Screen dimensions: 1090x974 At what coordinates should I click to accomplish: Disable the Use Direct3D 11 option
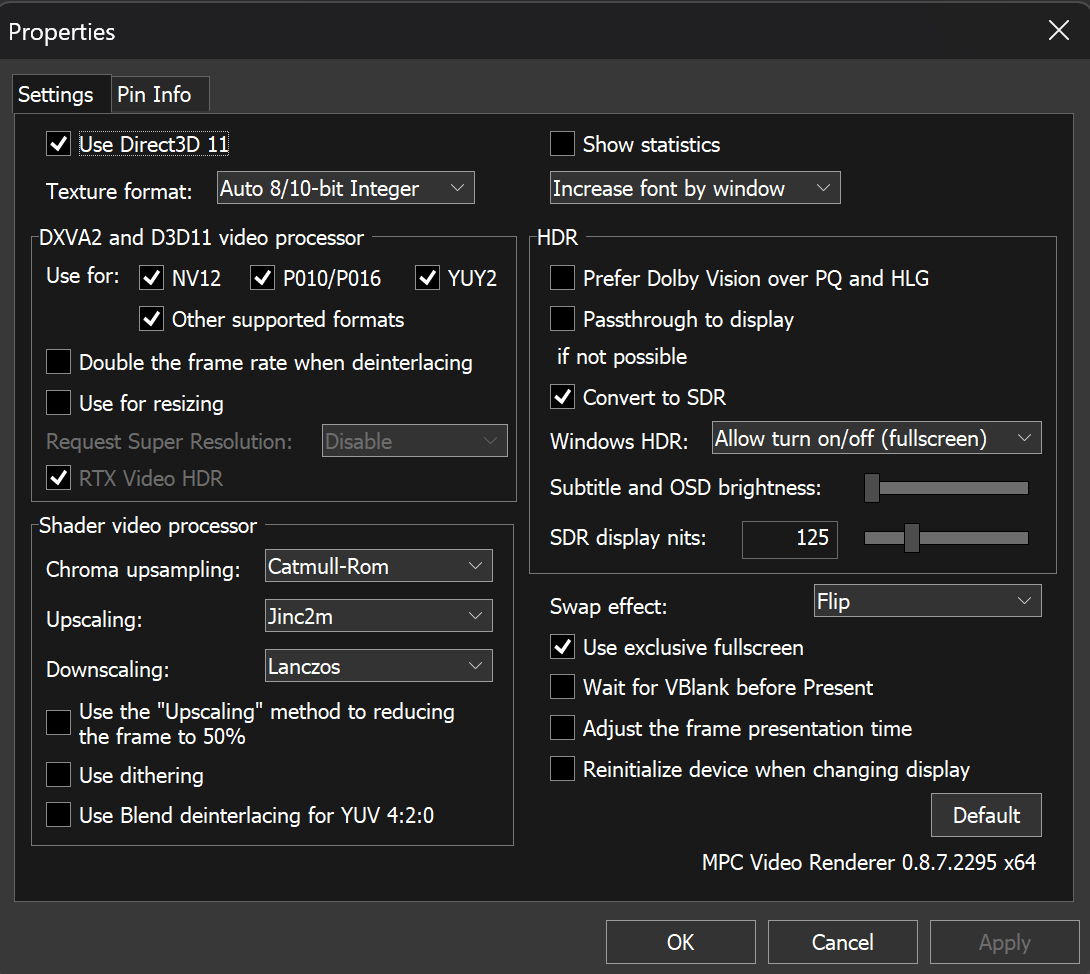58,143
